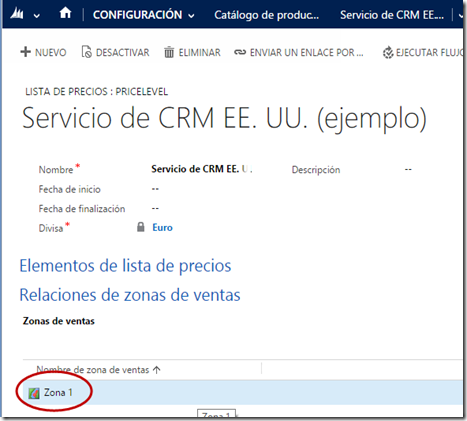This screenshot has height=421, width=467.
Task: Click the NUEVO command label
Action: click(x=51, y=53)
